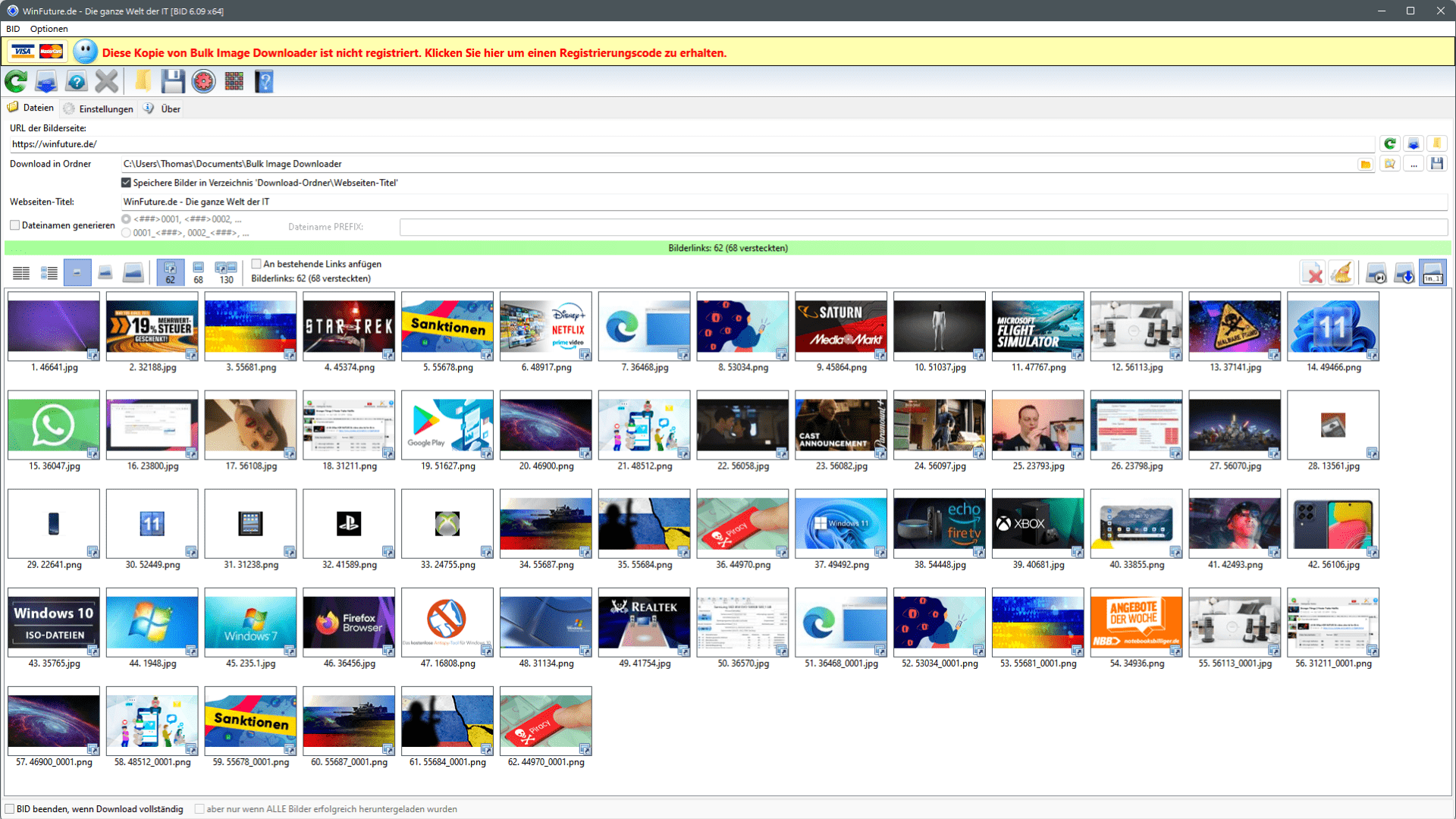Screen dimensions: 1456x819
Task: Open the BID menu
Action: pos(13,29)
